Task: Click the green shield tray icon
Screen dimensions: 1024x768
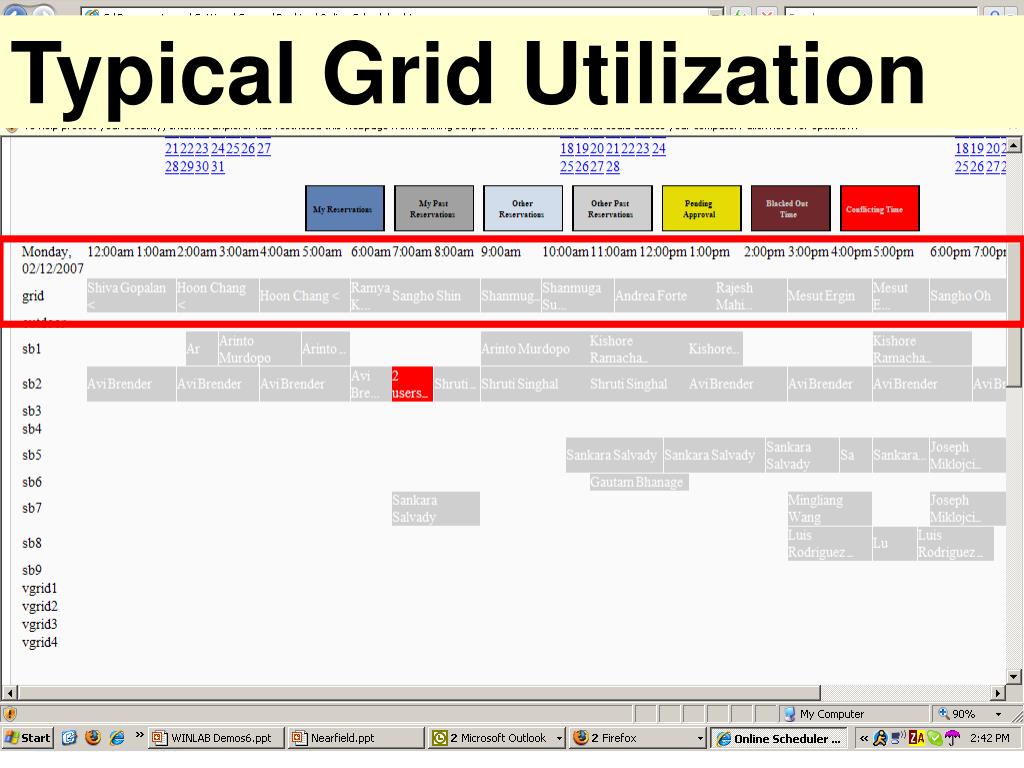Action: [935, 738]
